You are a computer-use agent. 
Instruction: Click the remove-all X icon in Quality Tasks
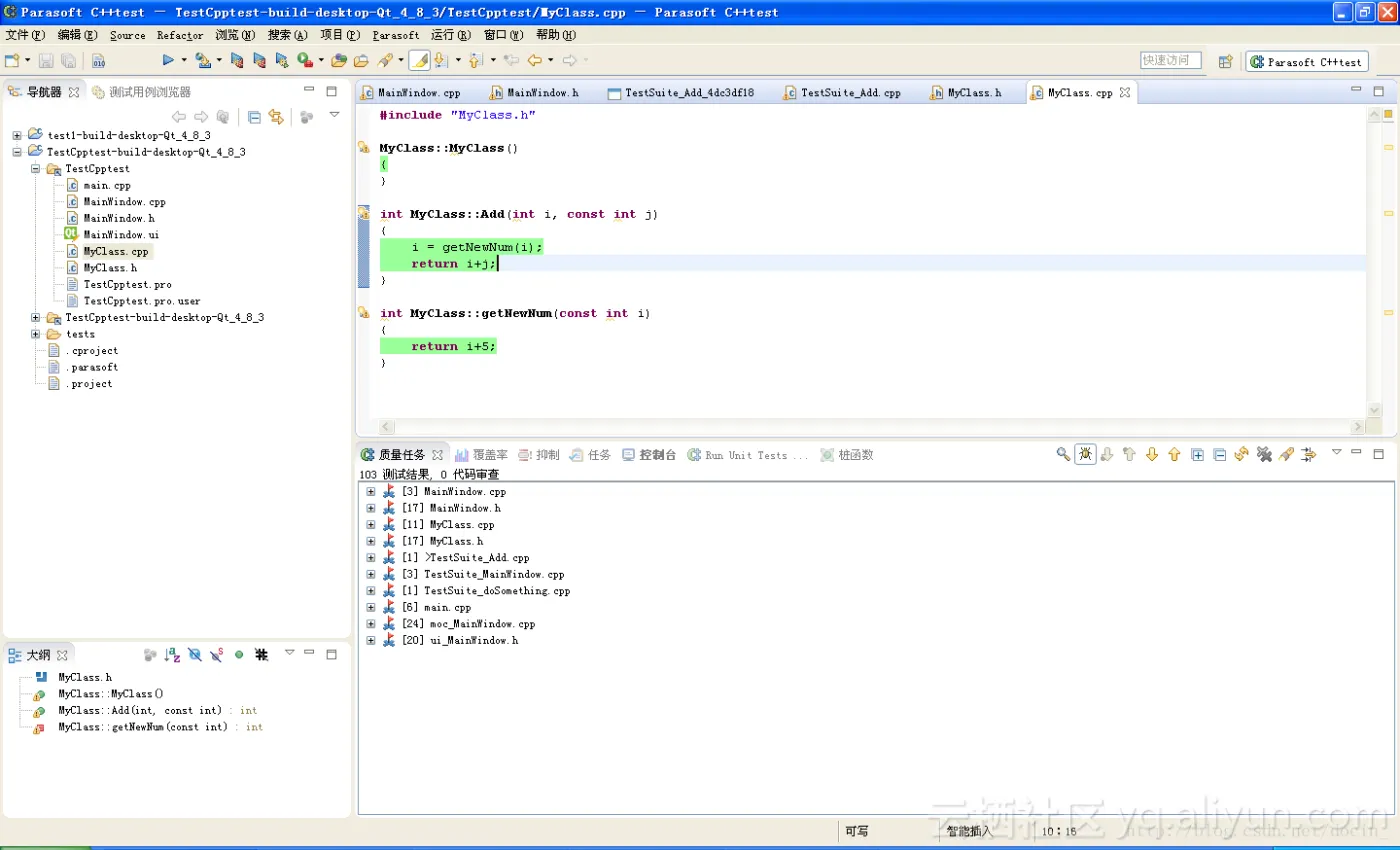[1264, 454]
